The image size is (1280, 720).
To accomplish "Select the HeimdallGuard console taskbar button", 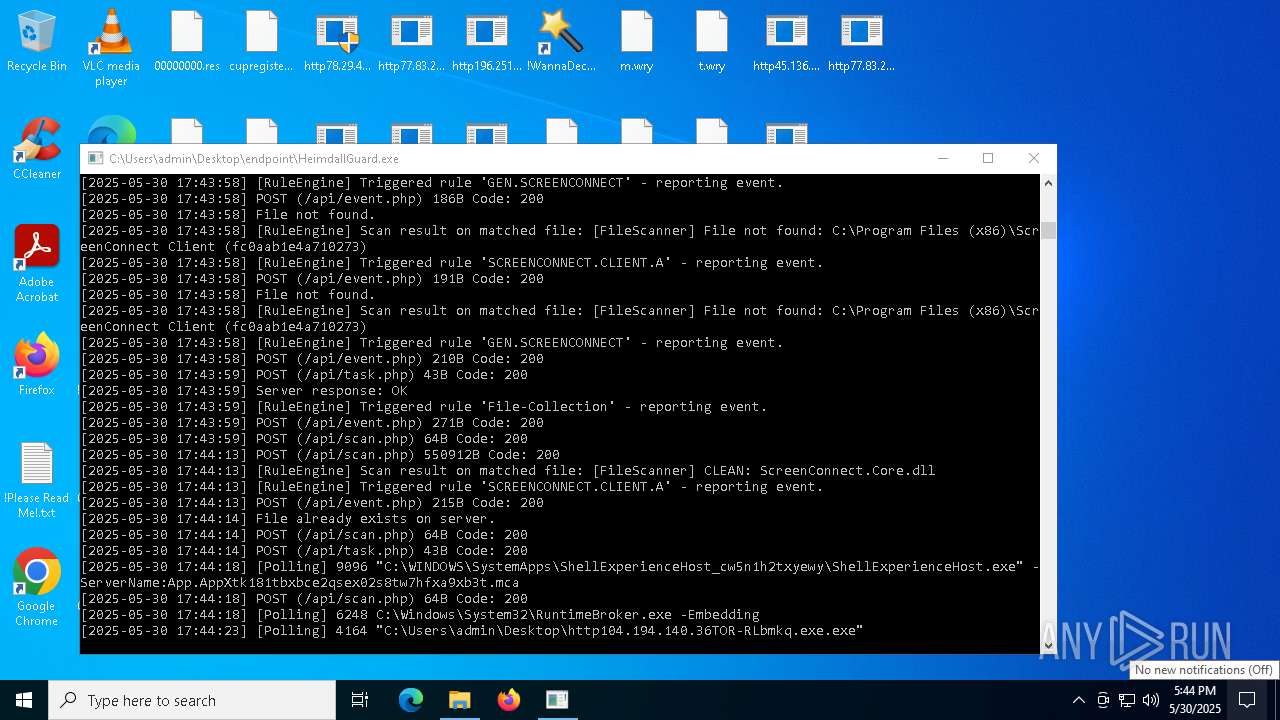I will pyautogui.click(x=557, y=700).
